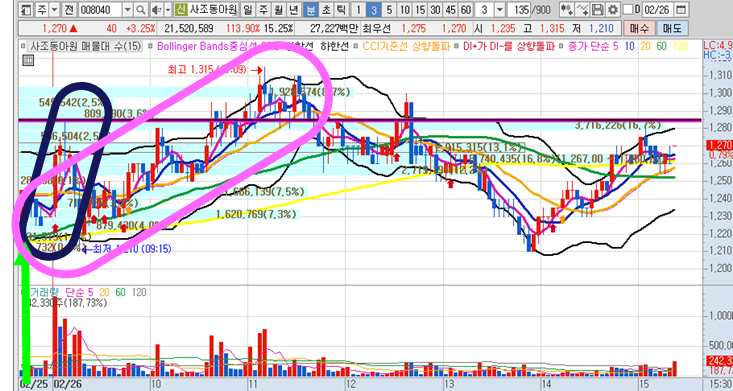The image size is (733, 391).
Task: Click marker square before Bollinger Bands legend
Action: coord(150,46)
